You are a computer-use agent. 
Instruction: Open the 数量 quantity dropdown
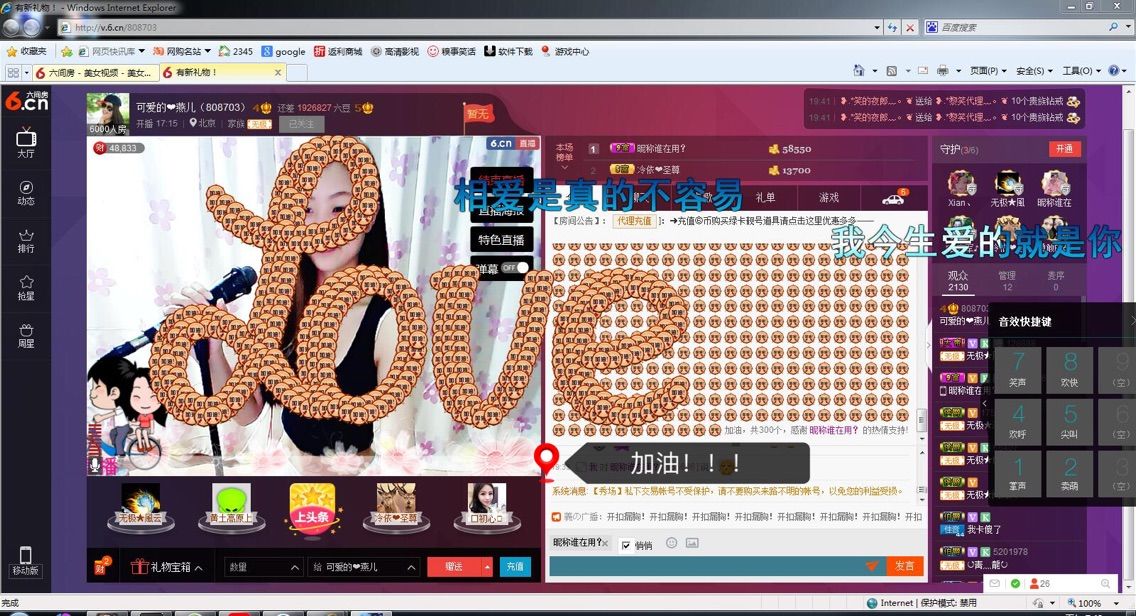tap(263, 567)
